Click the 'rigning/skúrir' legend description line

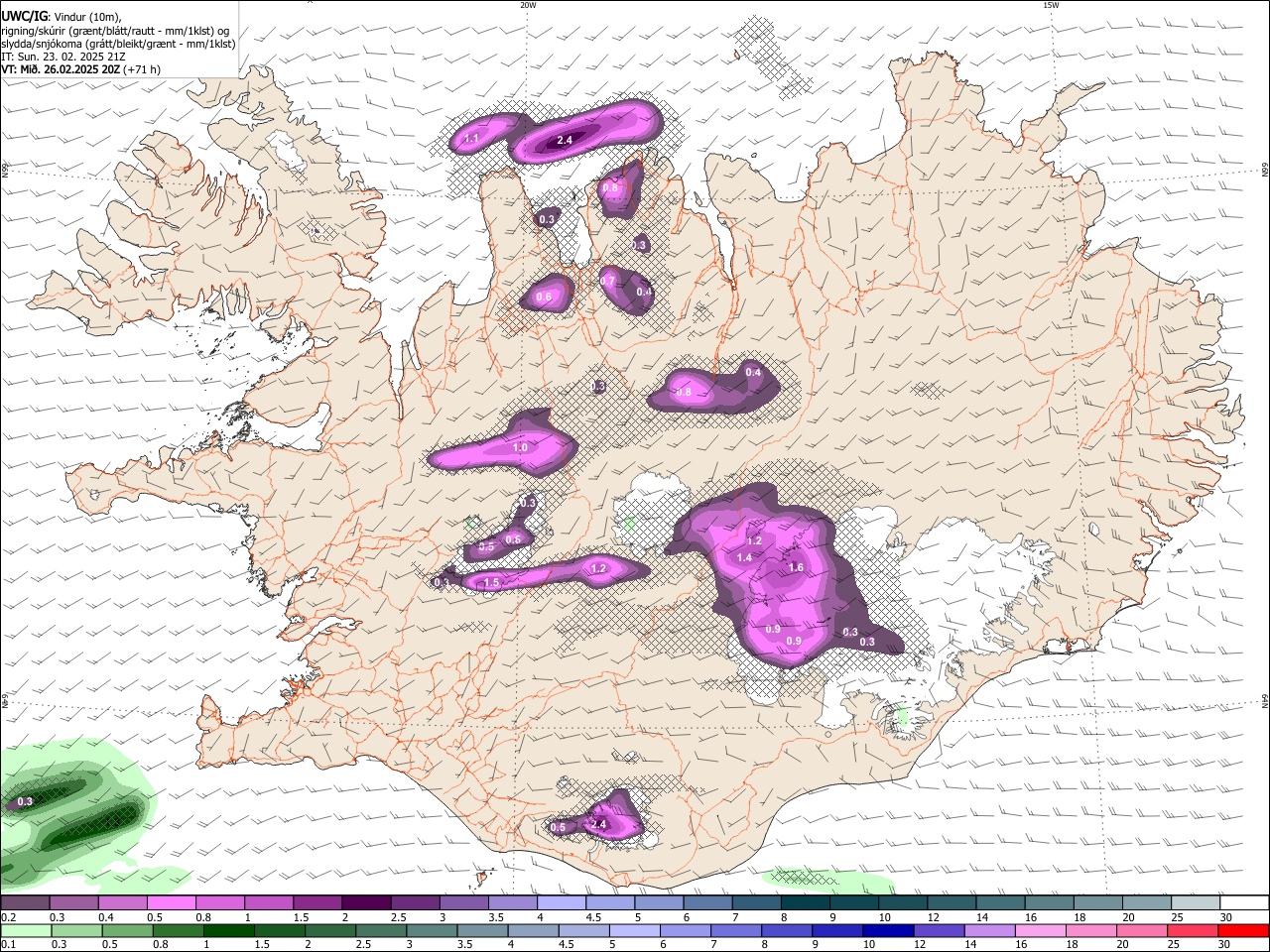click(115, 31)
